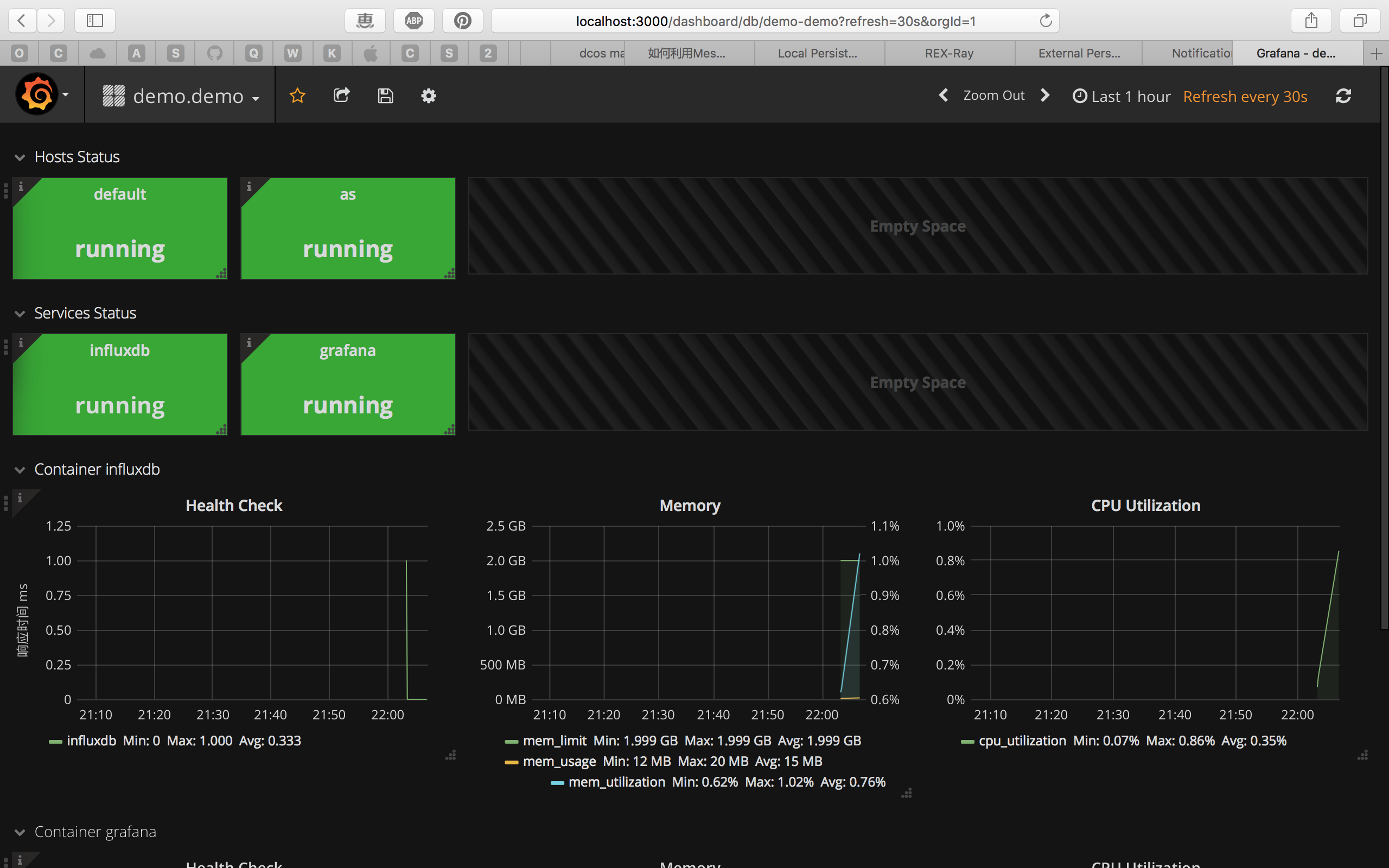This screenshot has height=868, width=1389.
Task: Go forward with Safari forward arrow
Action: [x=51, y=21]
